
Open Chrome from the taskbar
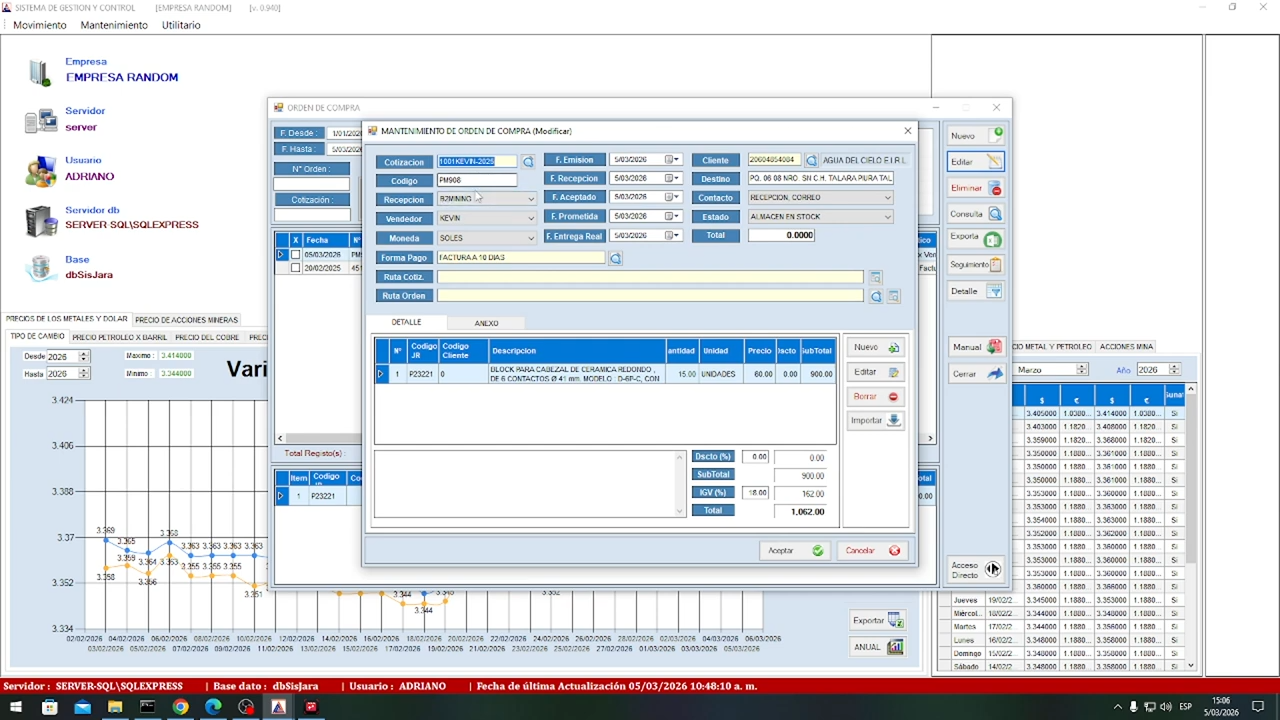tap(180, 707)
